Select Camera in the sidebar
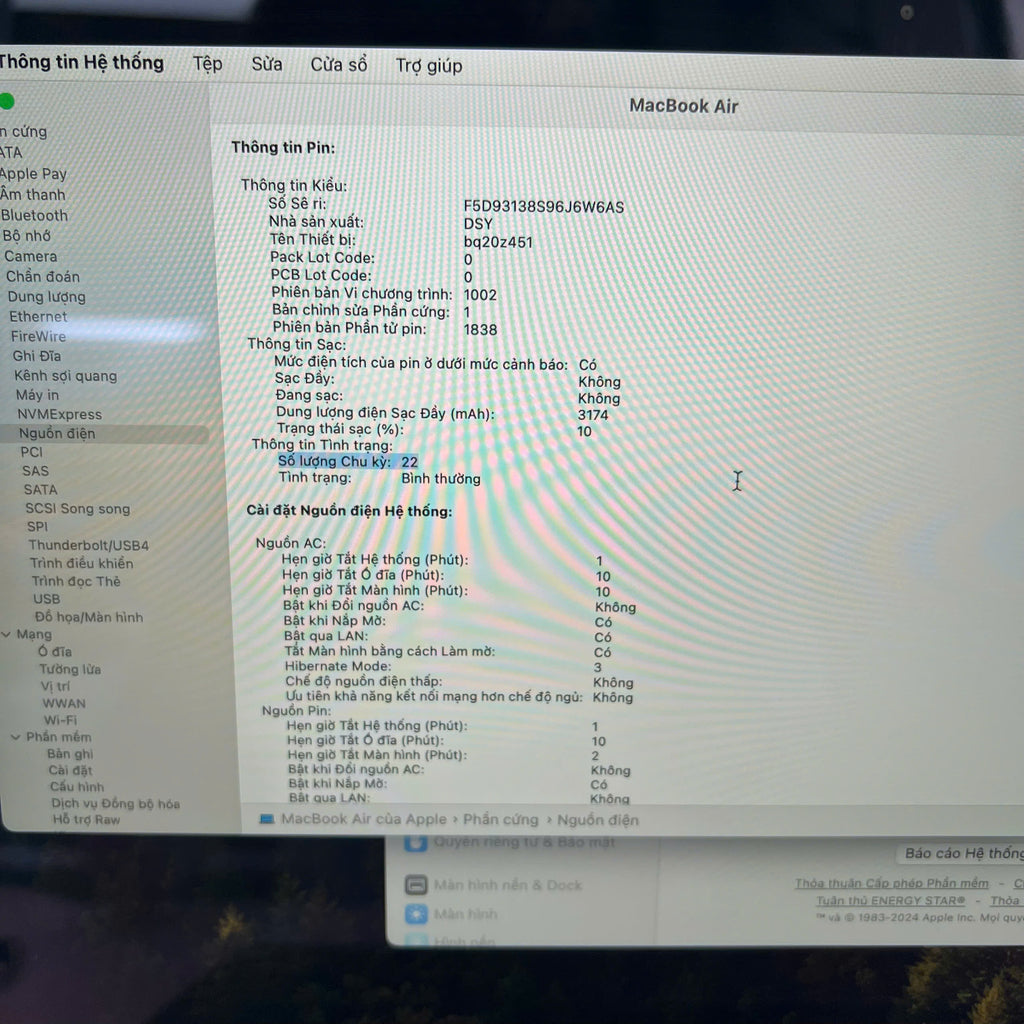Image resolution: width=1024 pixels, height=1024 pixels. (x=31, y=256)
